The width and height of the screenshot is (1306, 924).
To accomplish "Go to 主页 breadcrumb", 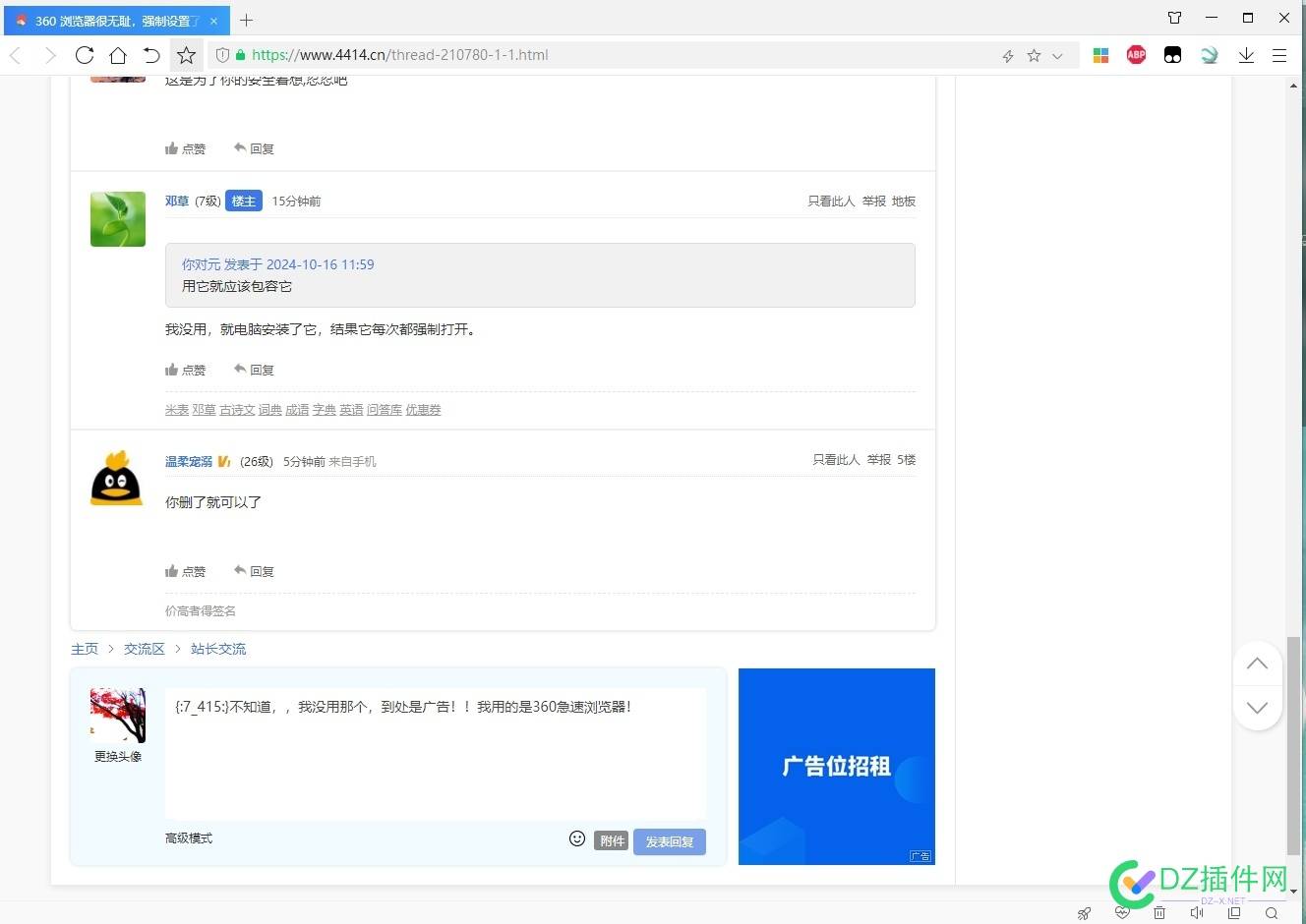I will 85,649.
